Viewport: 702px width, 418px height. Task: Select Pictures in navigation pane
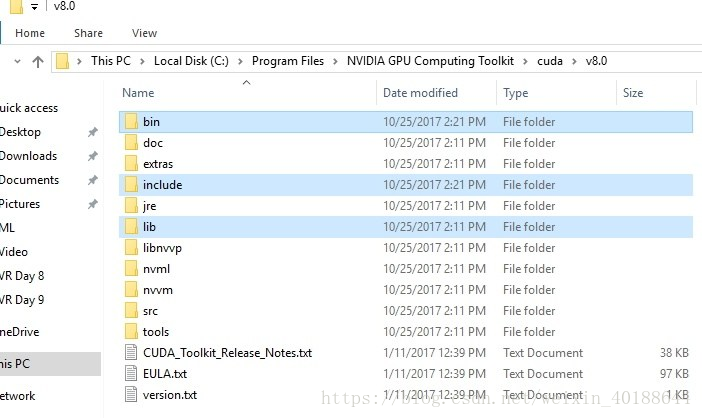tap(20, 204)
